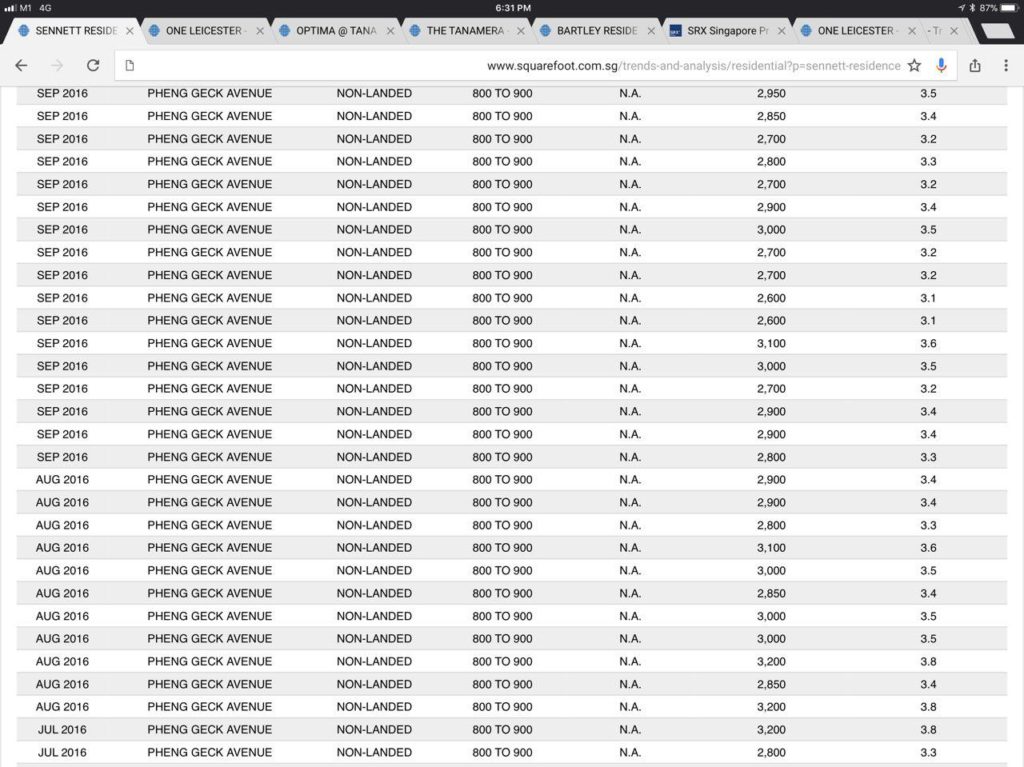Select SEP 2016 in the 2,850 row
Viewport: 1024px width, 767px height.
tap(62, 116)
